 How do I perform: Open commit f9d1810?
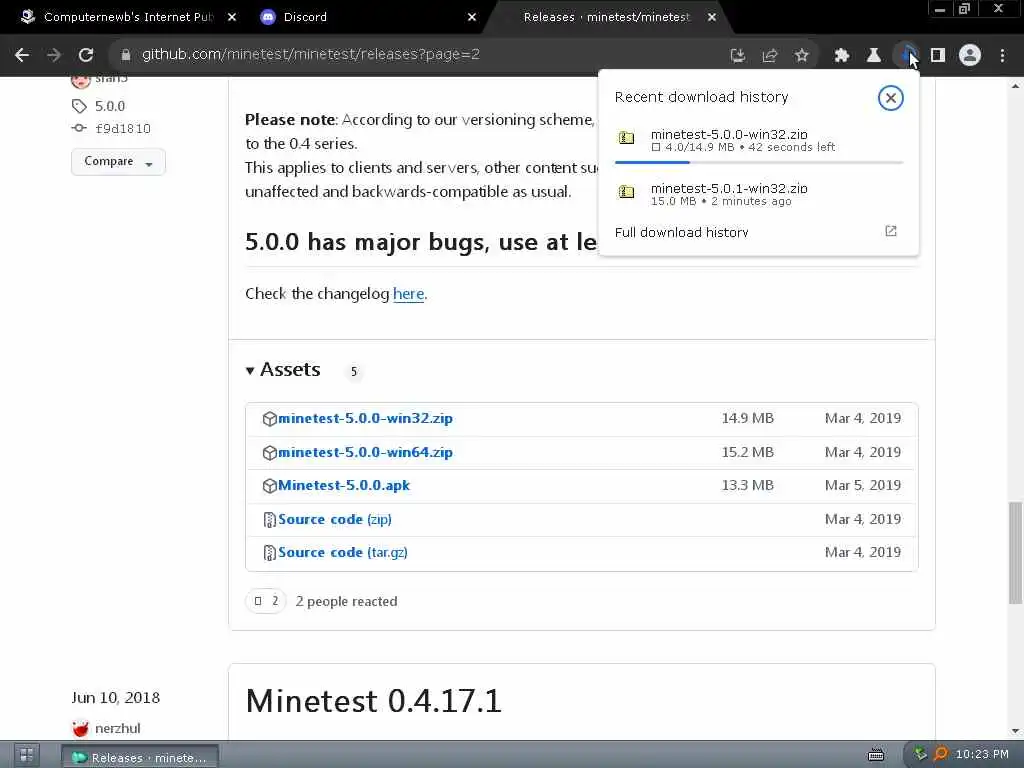(123, 129)
